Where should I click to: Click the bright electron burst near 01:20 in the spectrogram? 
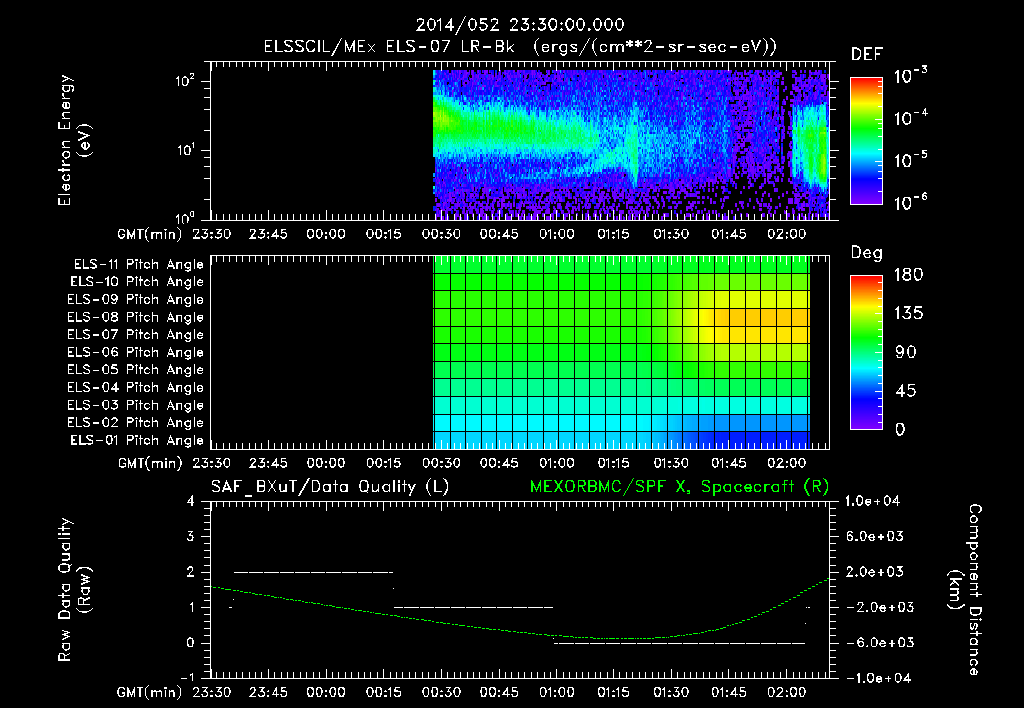point(633,144)
